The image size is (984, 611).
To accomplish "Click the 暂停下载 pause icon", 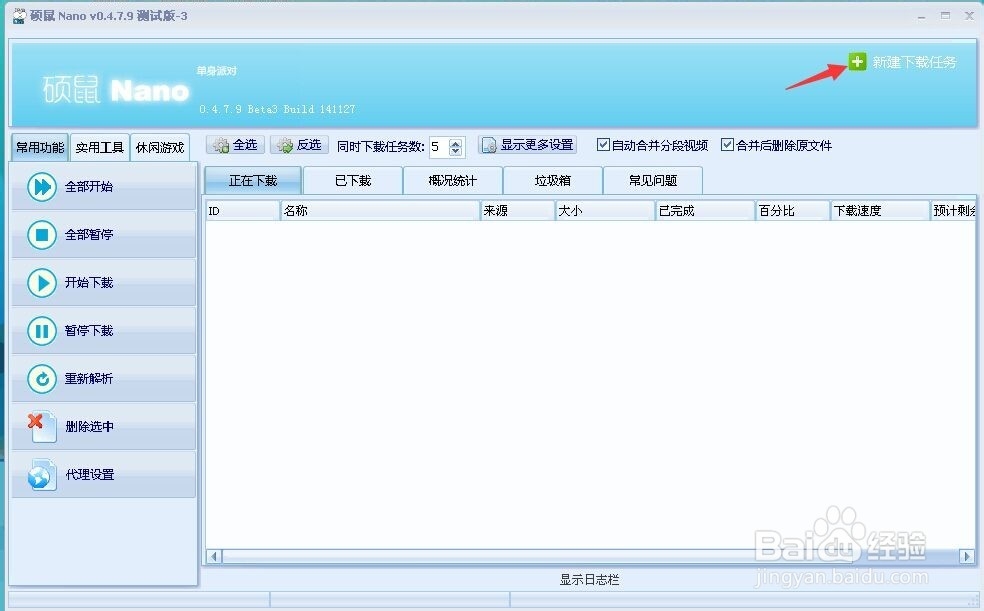I will 42,331.
